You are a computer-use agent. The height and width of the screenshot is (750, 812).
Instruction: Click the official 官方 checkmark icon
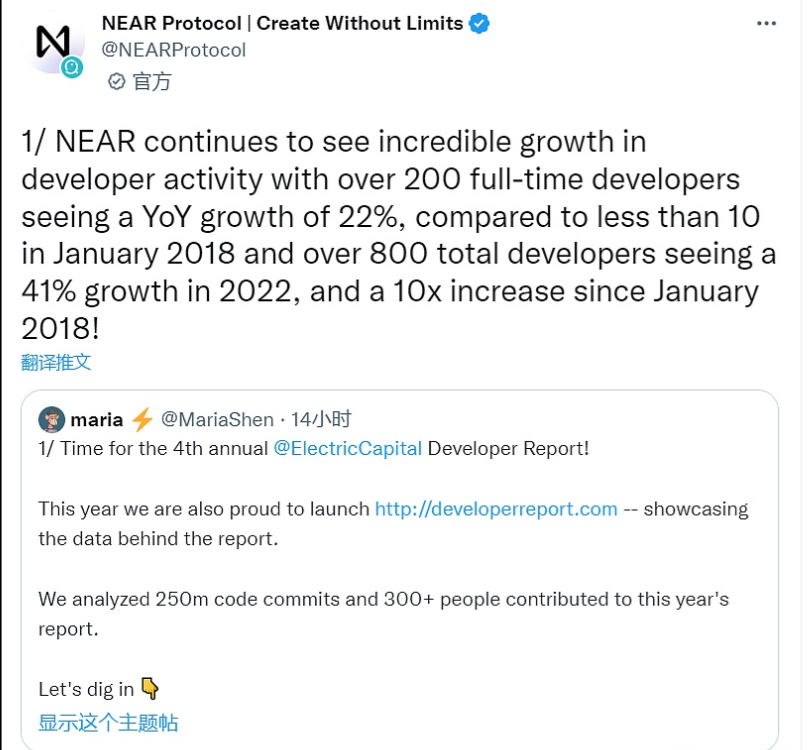(x=116, y=82)
